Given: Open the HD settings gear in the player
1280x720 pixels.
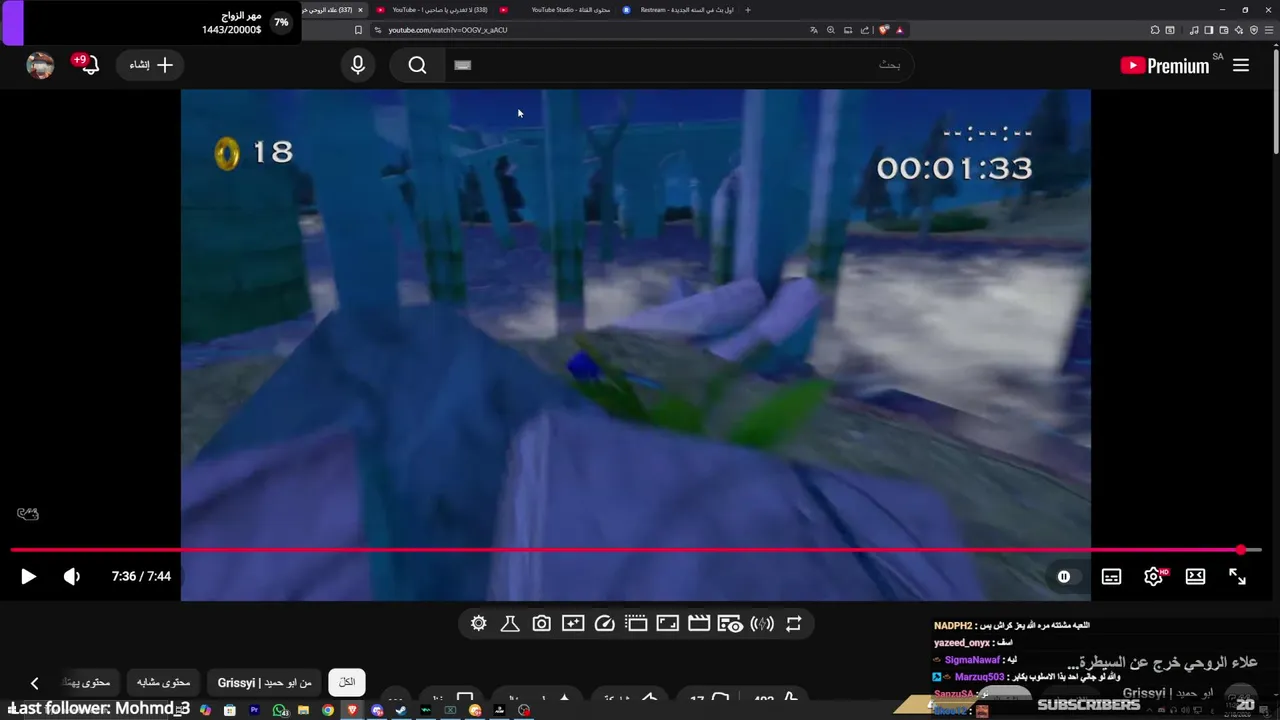Looking at the screenshot, I should [x=1155, y=576].
